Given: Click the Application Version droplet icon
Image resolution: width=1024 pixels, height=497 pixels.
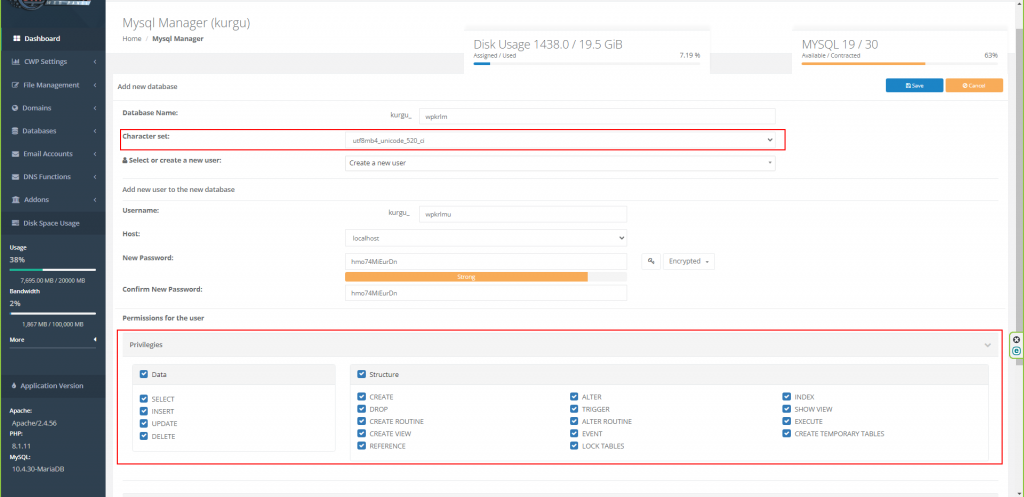Looking at the screenshot, I should tap(14, 386).
